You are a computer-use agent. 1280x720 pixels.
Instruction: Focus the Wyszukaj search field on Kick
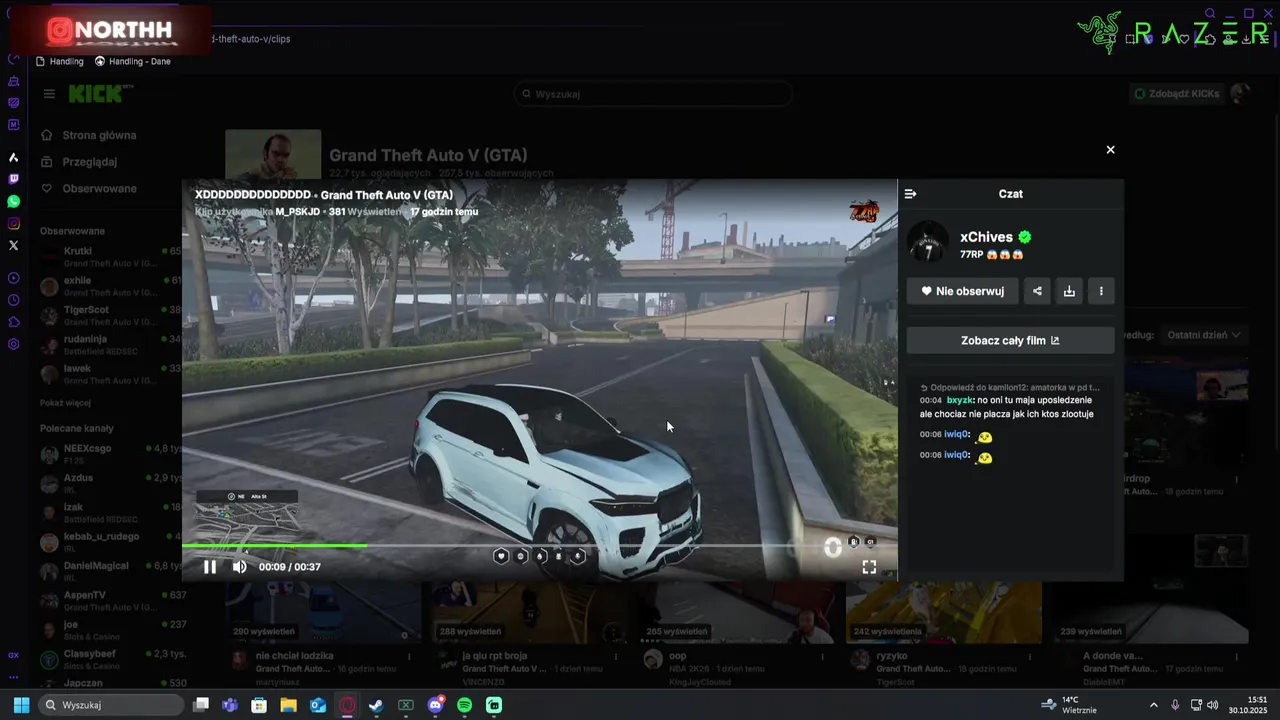(653, 94)
